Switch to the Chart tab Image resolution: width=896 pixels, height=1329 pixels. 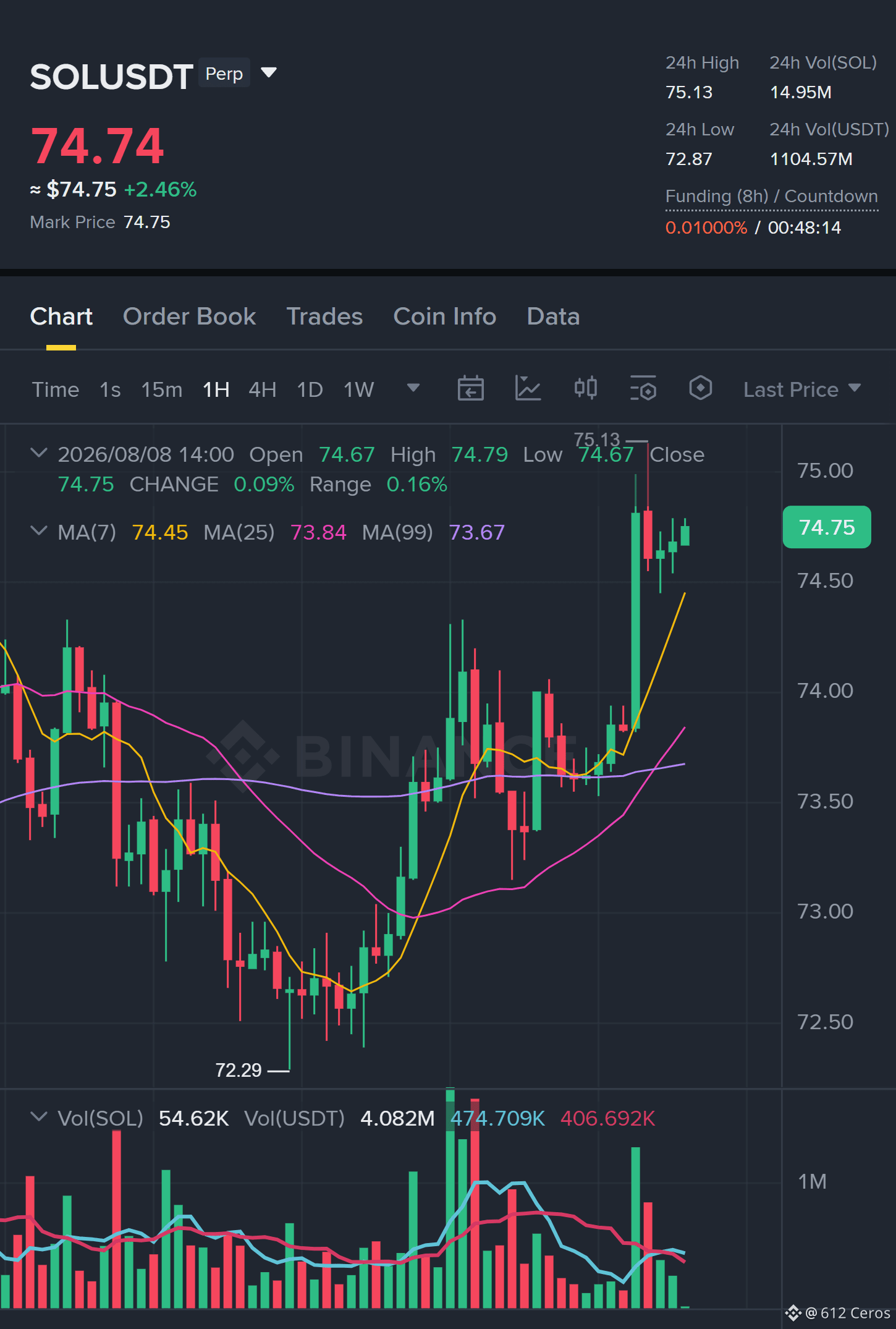(x=61, y=316)
